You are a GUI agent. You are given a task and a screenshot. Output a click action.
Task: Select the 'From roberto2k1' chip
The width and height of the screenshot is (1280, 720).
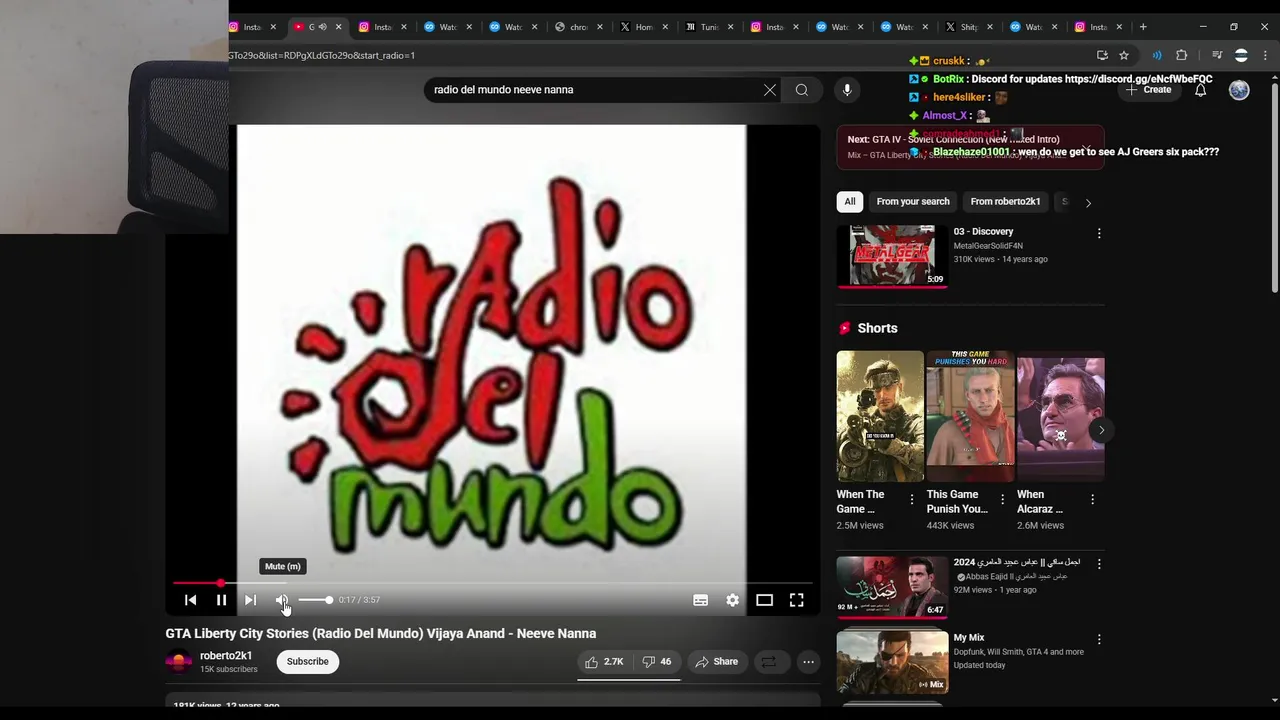(1005, 202)
